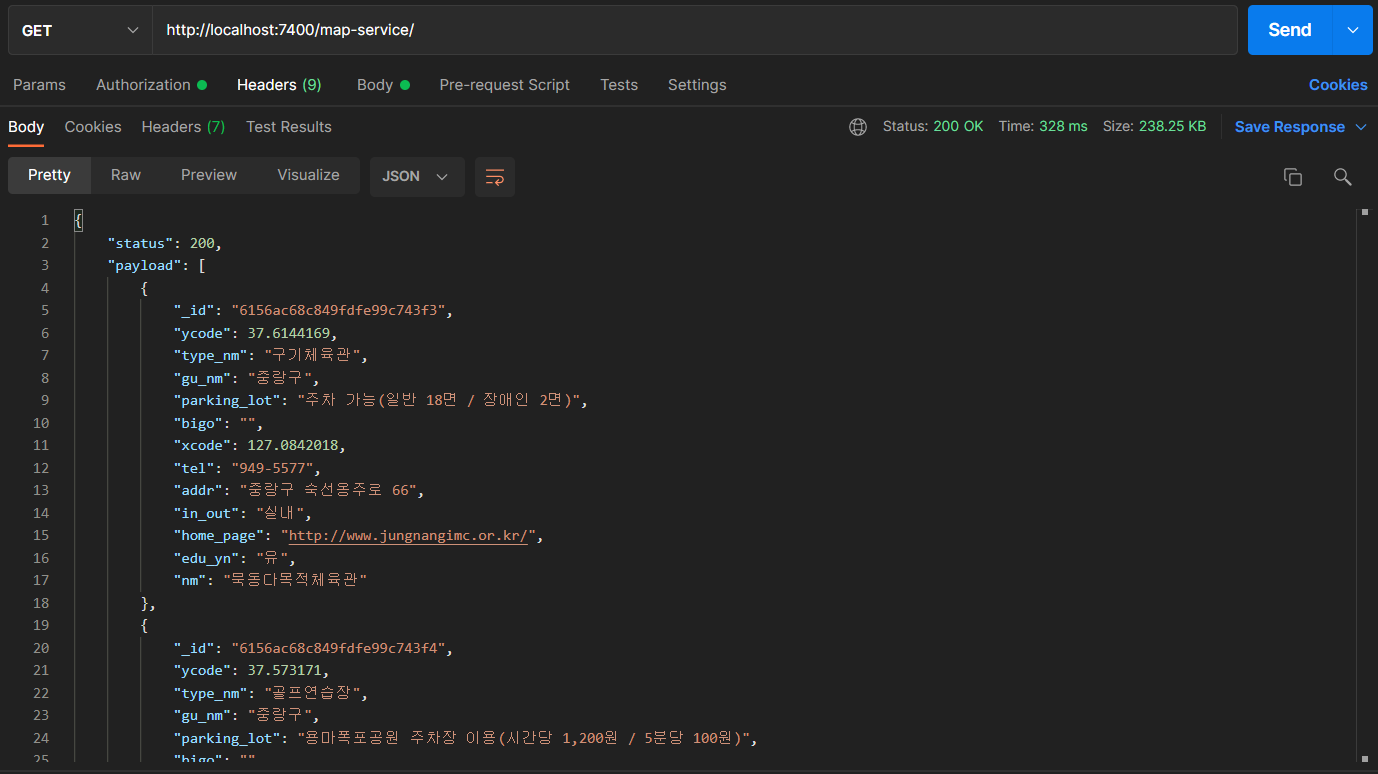Click first gu_nm line, line 8
1378x774 pixels.
[x=246, y=378]
